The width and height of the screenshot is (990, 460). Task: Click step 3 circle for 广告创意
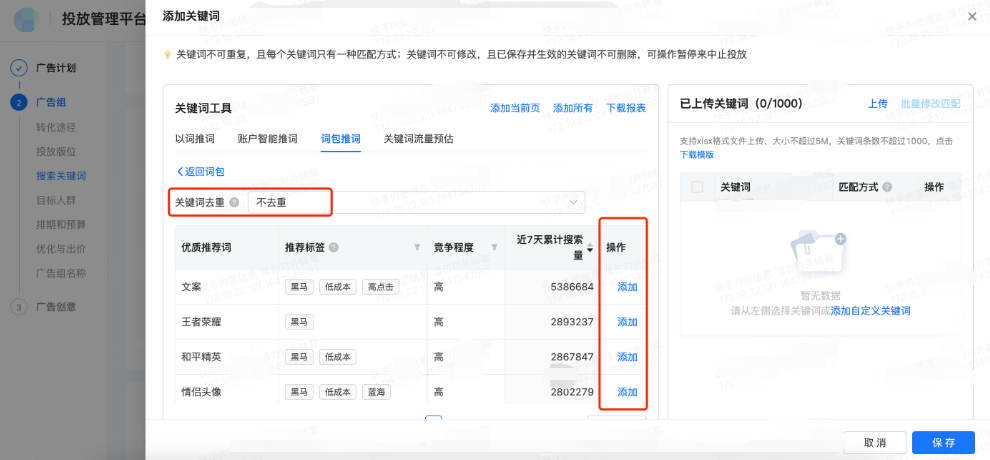coord(19,307)
